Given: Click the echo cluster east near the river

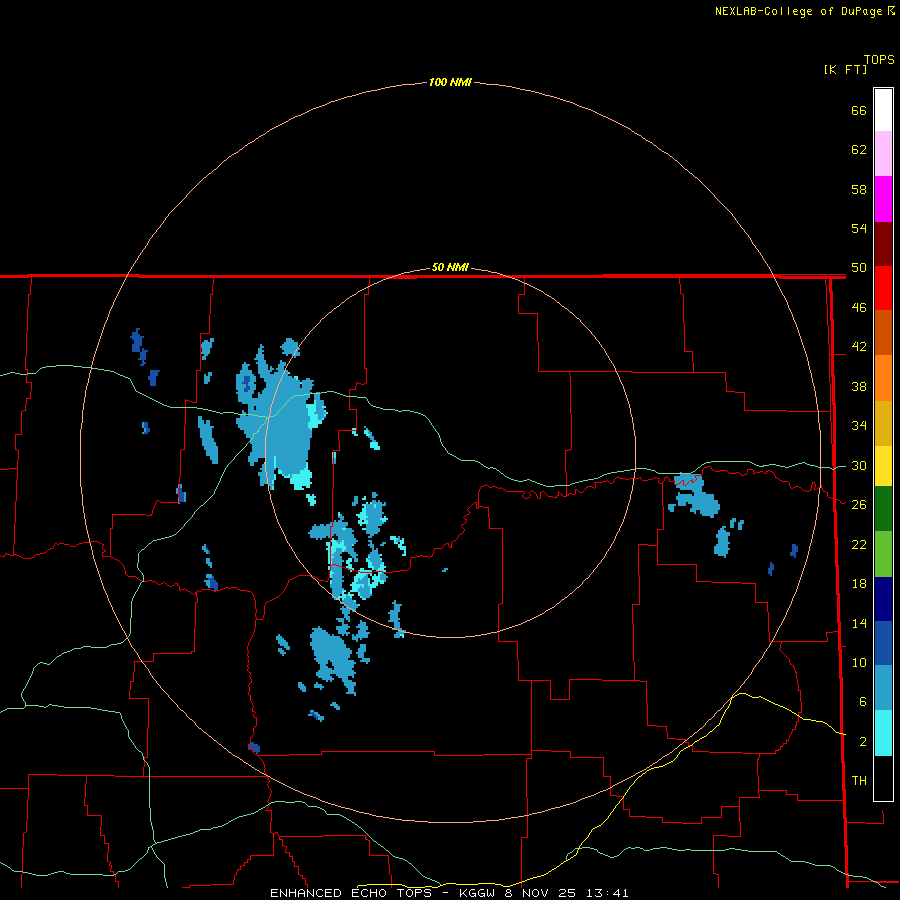Looking at the screenshot, I should 693,494.
